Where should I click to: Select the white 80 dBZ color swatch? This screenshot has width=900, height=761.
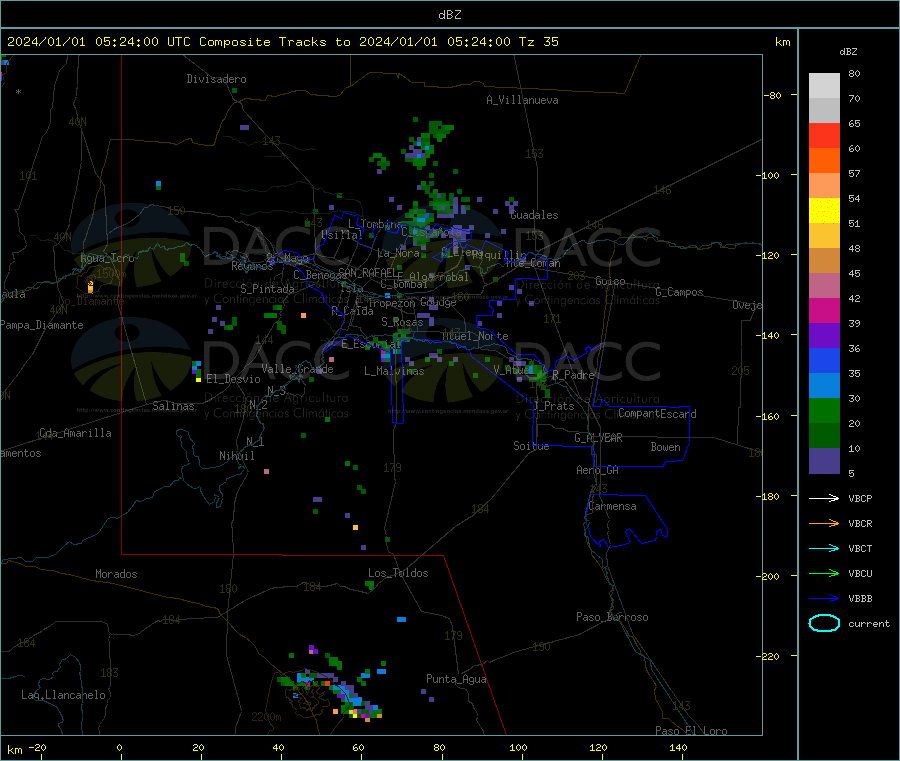coord(824,86)
